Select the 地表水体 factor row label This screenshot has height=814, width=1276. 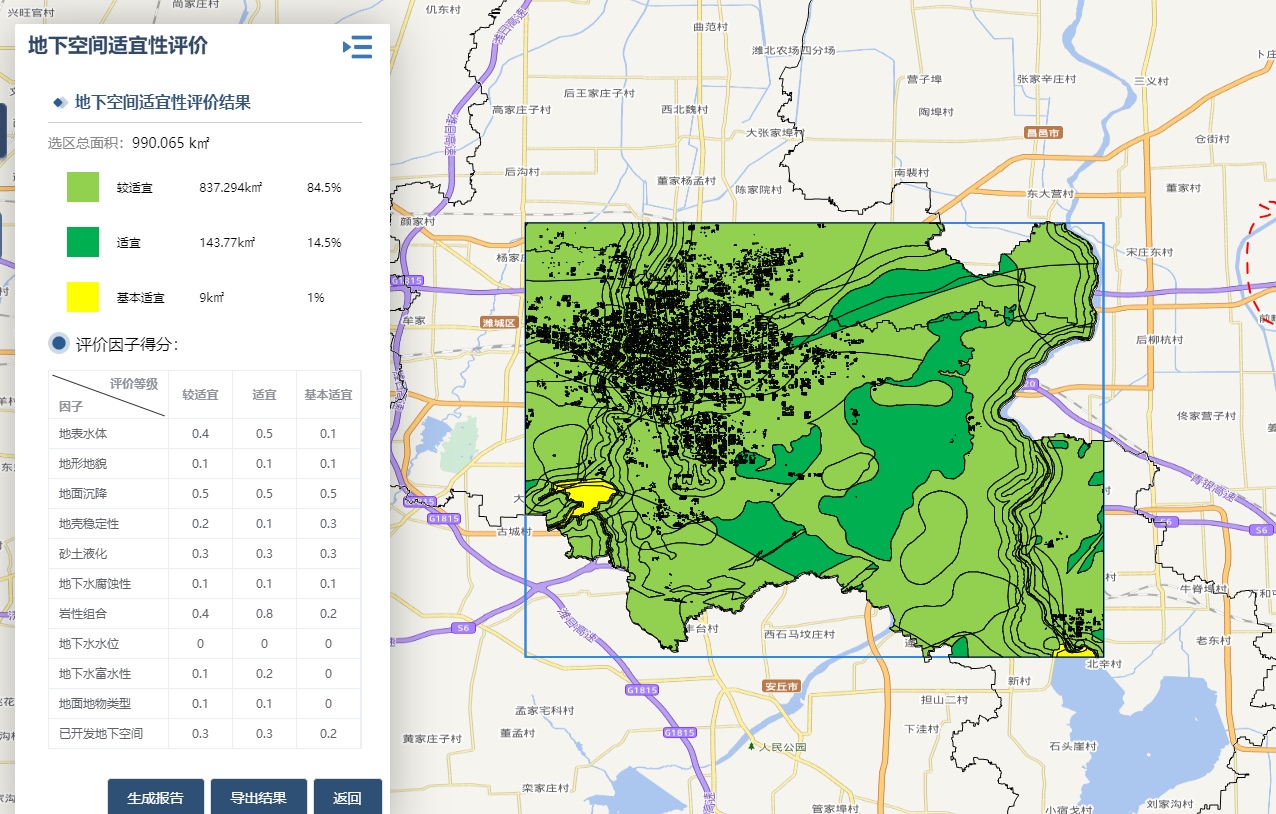click(83, 434)
